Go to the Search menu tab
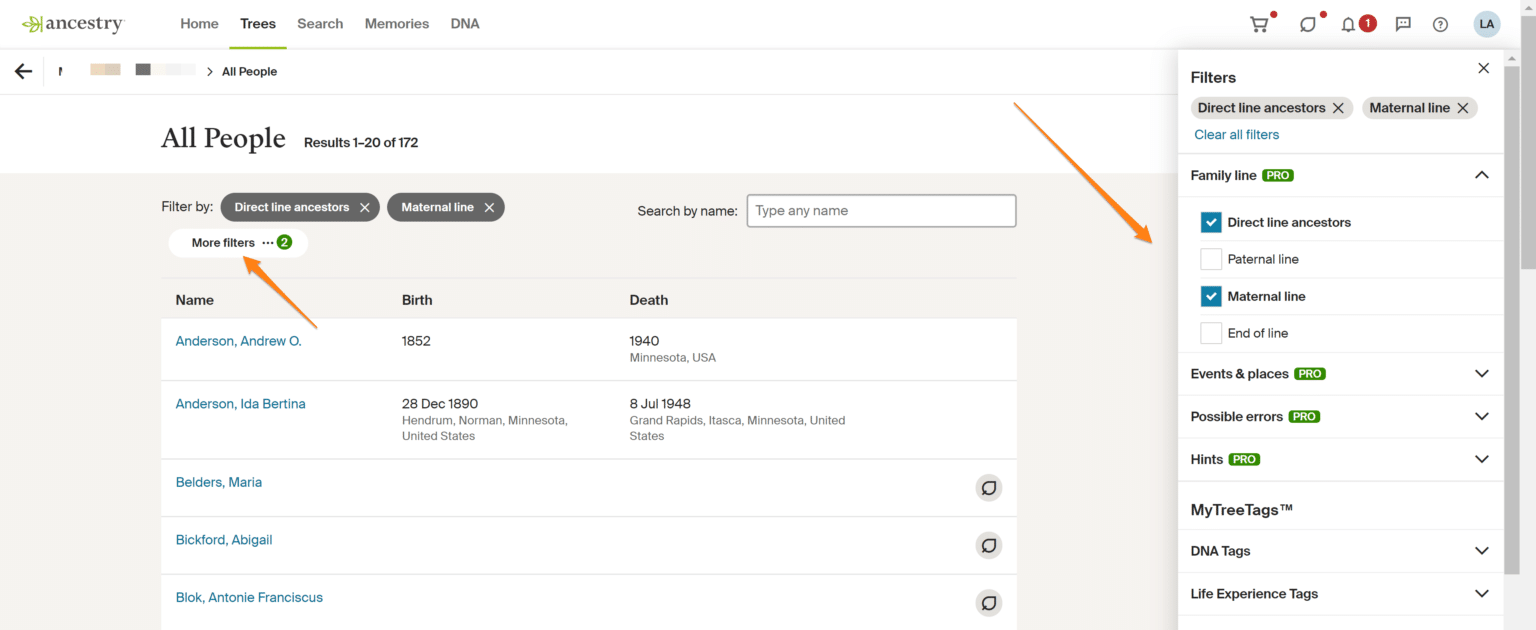 (320, 24)
